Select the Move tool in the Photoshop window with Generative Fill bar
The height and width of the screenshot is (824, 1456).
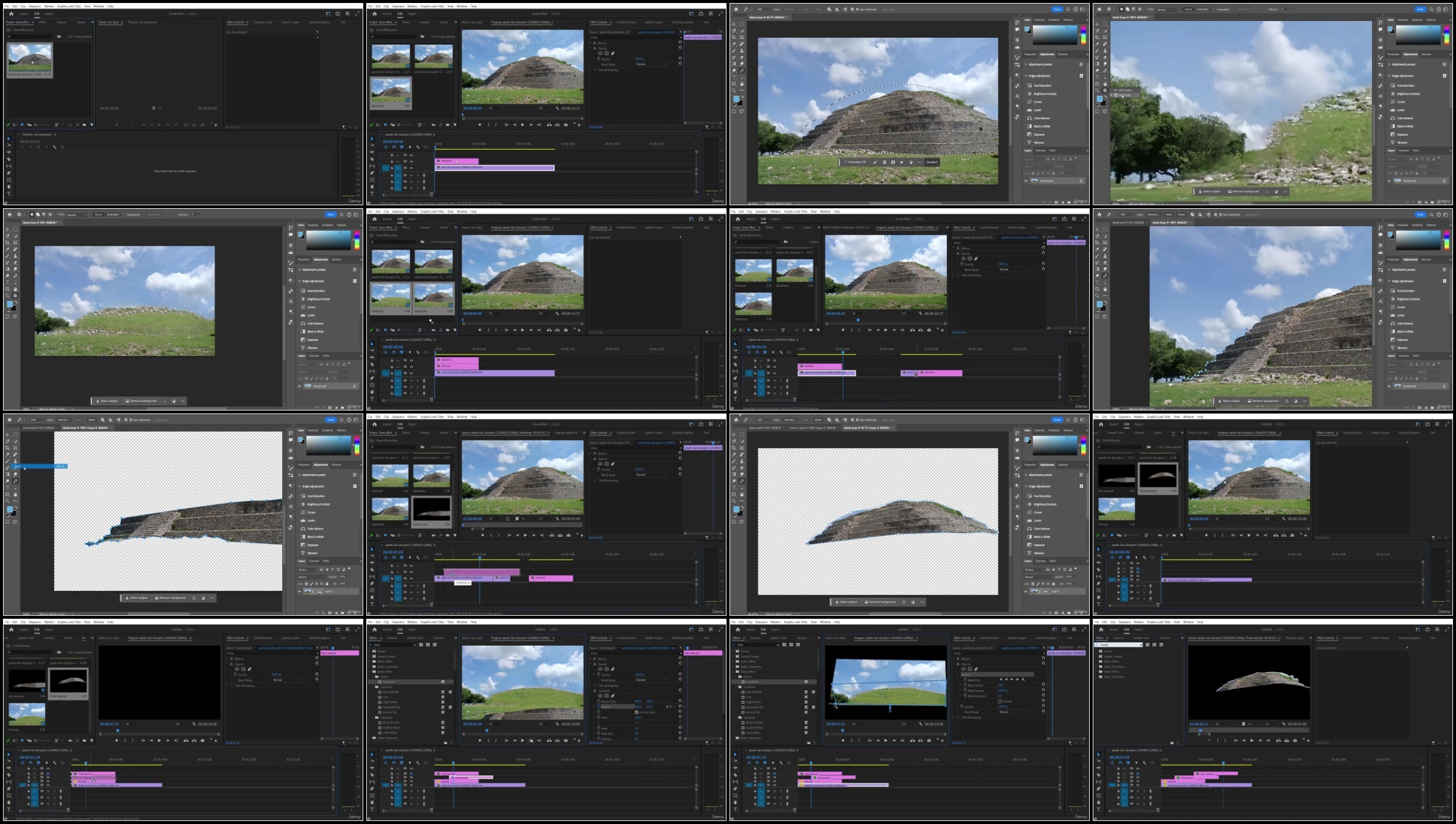[x=734, y=24]
